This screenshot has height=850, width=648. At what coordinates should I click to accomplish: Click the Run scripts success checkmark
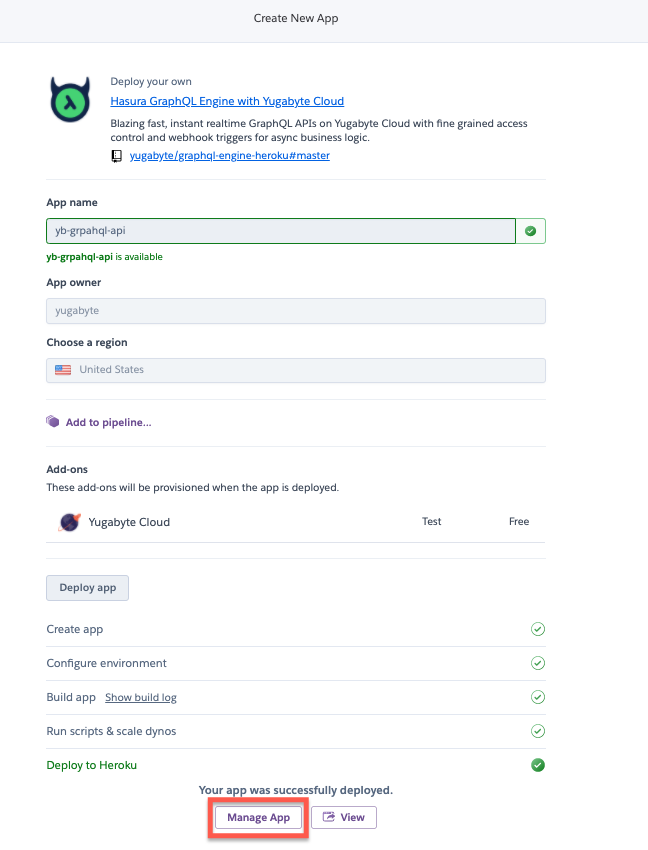[537, 731]
